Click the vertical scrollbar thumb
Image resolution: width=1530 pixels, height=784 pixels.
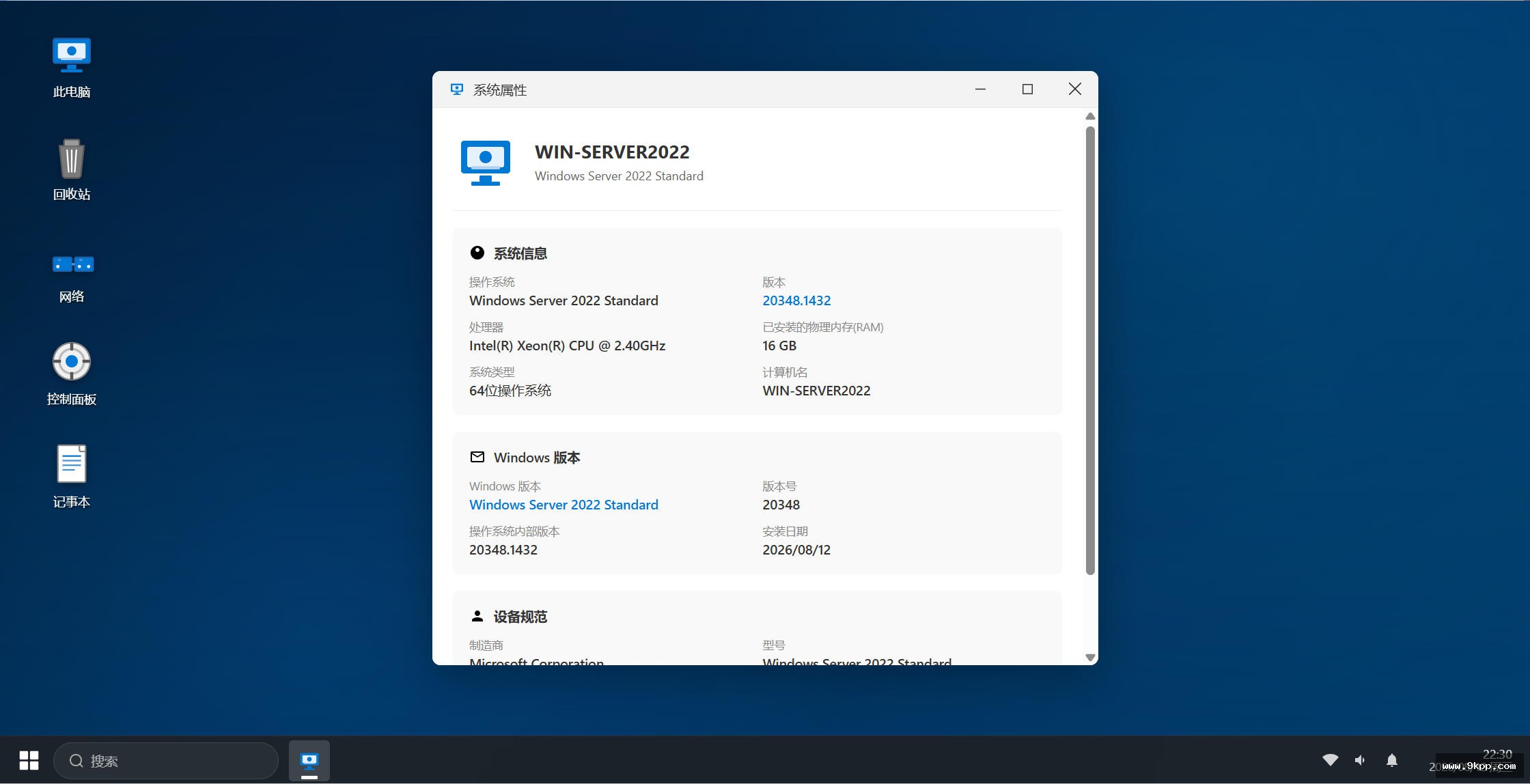(x=1090, y=350)
